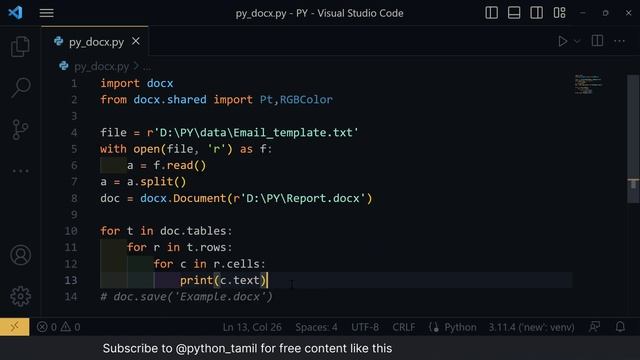This screenshot has width=640, height=360.
Task: Click line number 8 in the gutter
Action: (74, 198)
